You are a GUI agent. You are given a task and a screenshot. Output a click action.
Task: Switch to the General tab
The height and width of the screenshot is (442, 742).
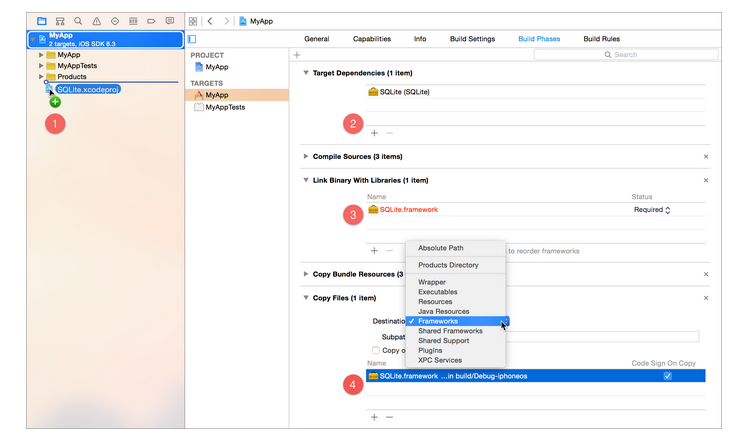[x=317, y=39]
